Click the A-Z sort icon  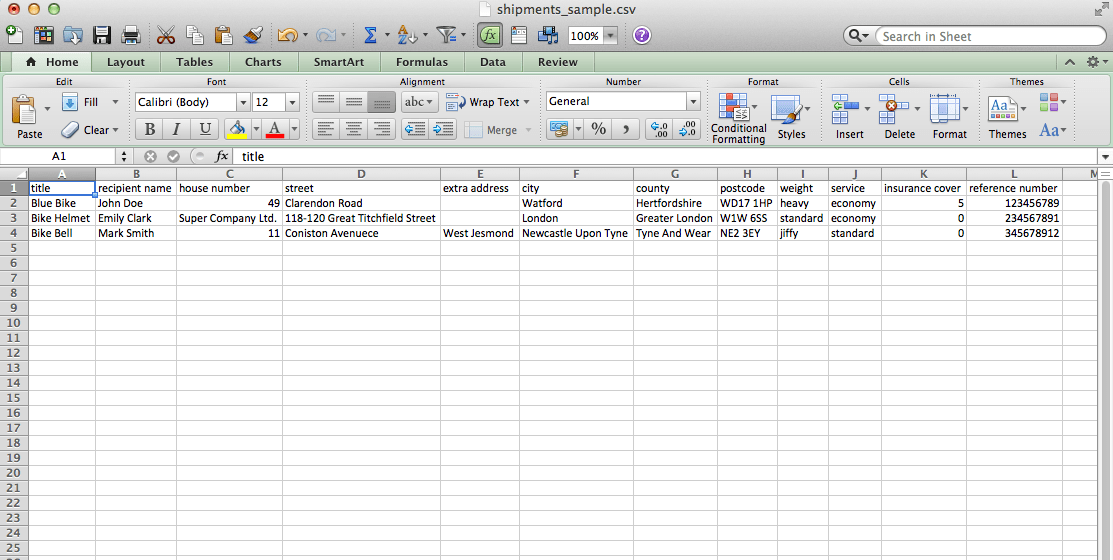[x=407, y=35]
